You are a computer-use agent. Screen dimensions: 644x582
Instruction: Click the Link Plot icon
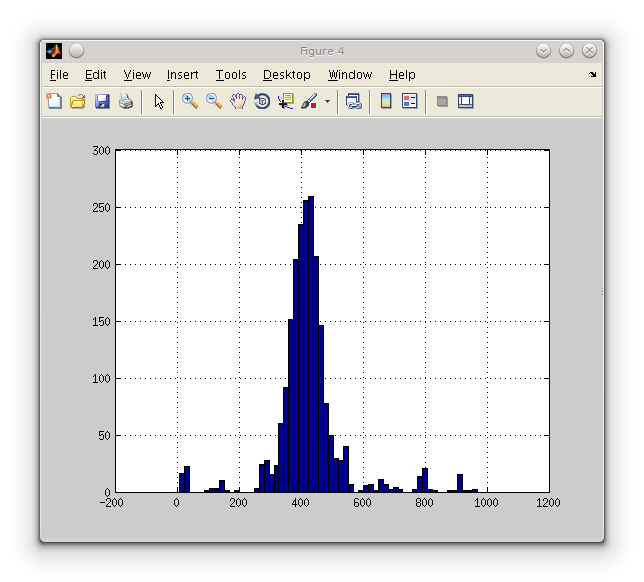[353, 101]
